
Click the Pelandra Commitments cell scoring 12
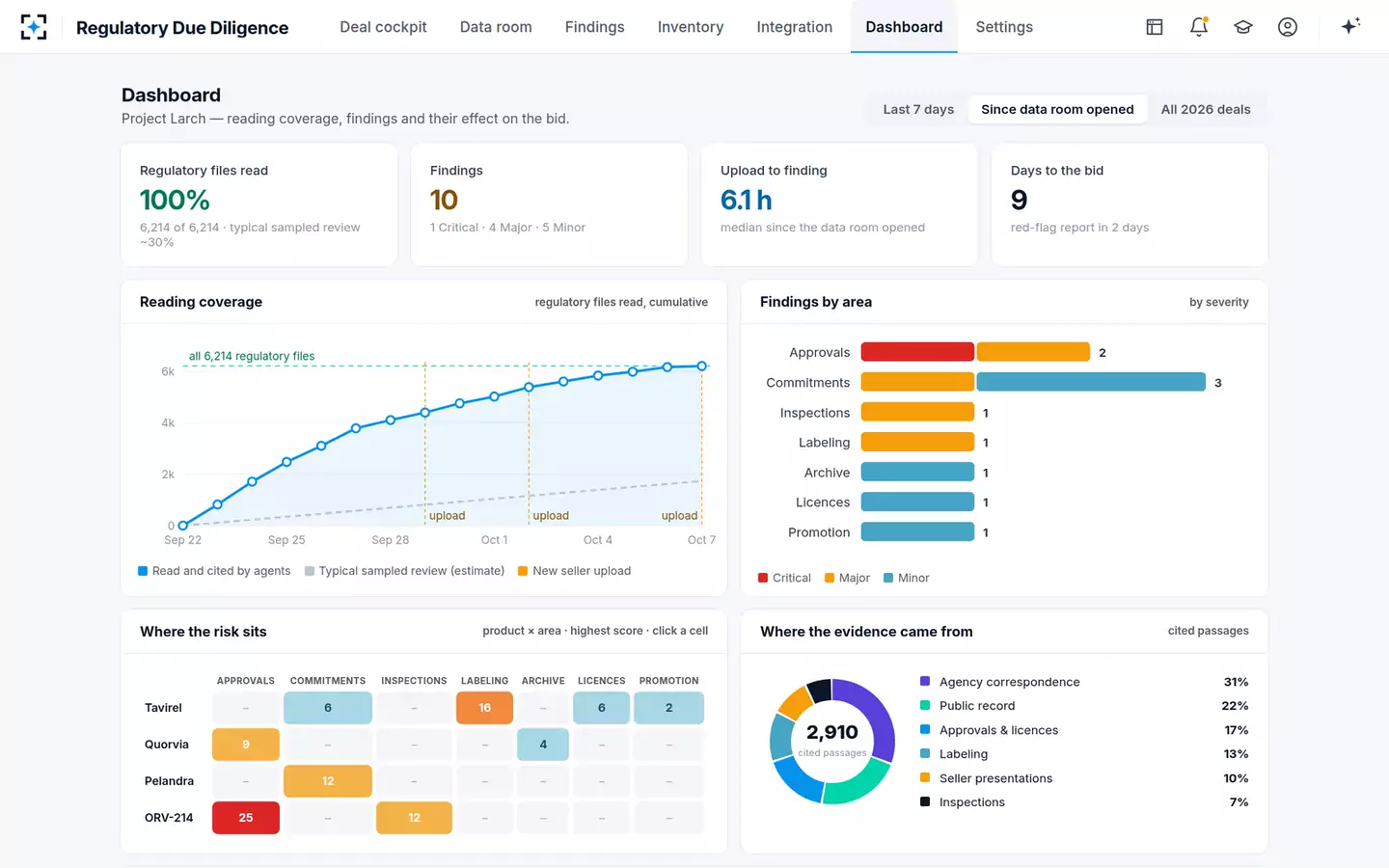pos(328,781)
